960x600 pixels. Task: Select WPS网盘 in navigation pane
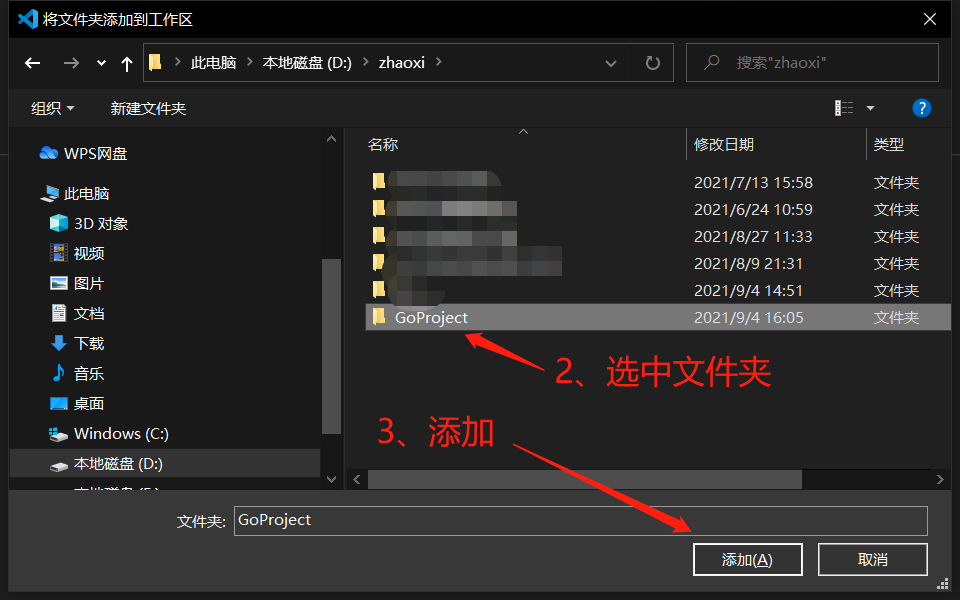coord(83,153)
